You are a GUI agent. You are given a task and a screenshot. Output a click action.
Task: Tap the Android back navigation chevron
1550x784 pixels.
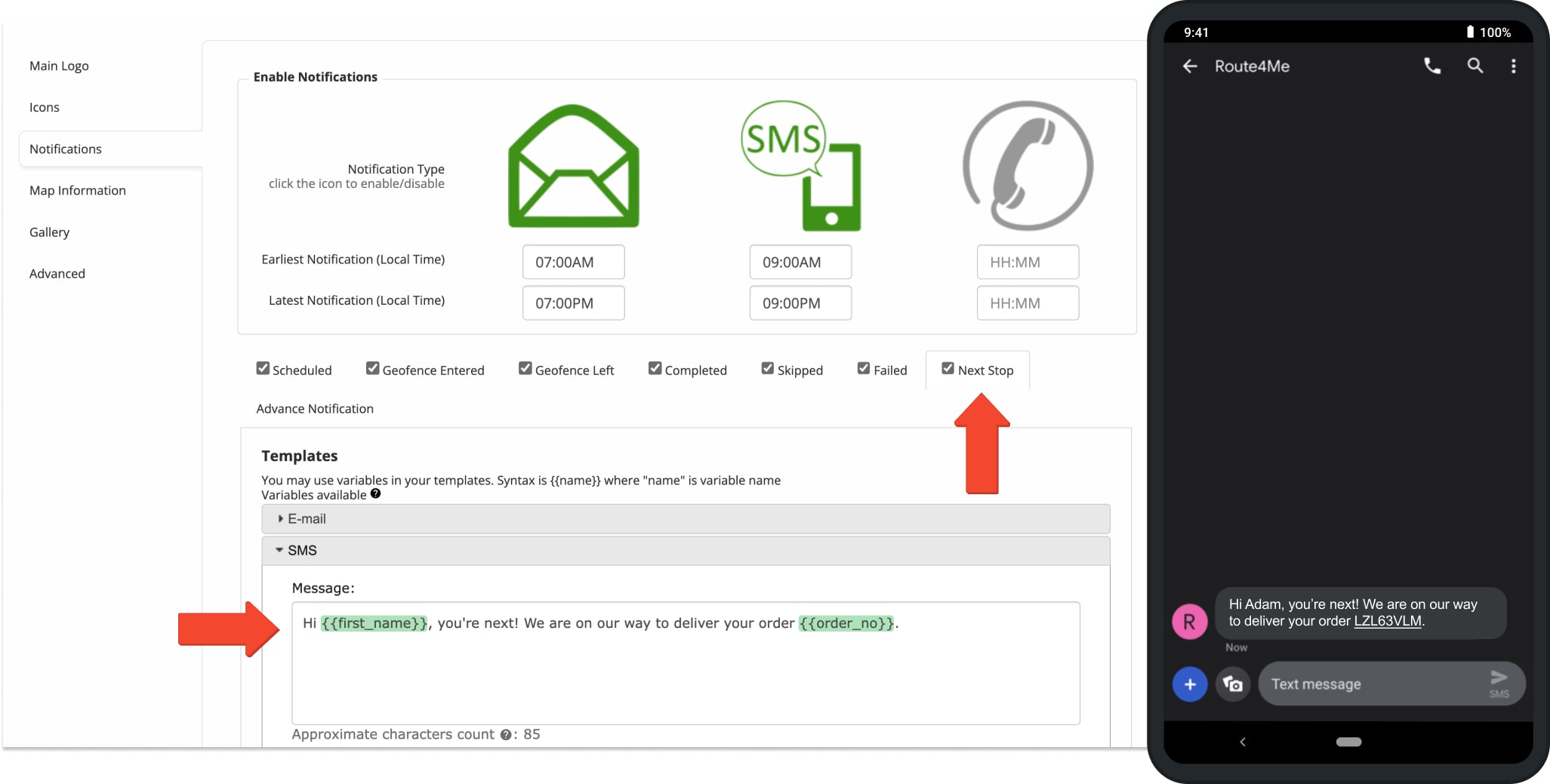1243,742
